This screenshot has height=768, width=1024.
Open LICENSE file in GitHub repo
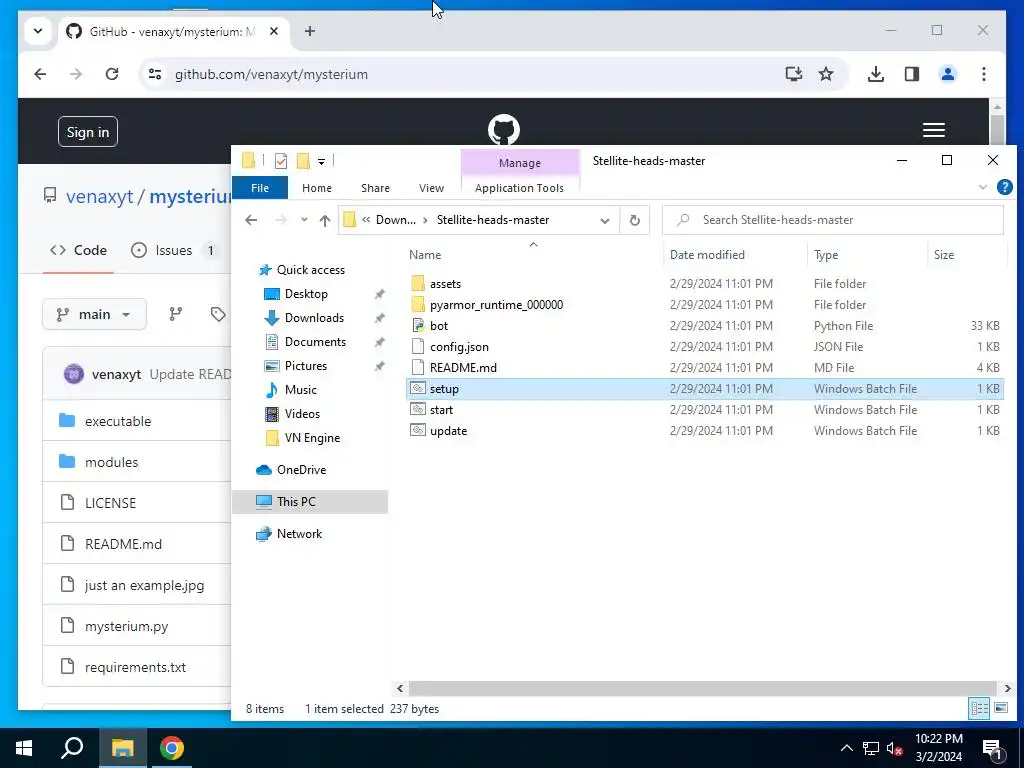click(110, 503)
